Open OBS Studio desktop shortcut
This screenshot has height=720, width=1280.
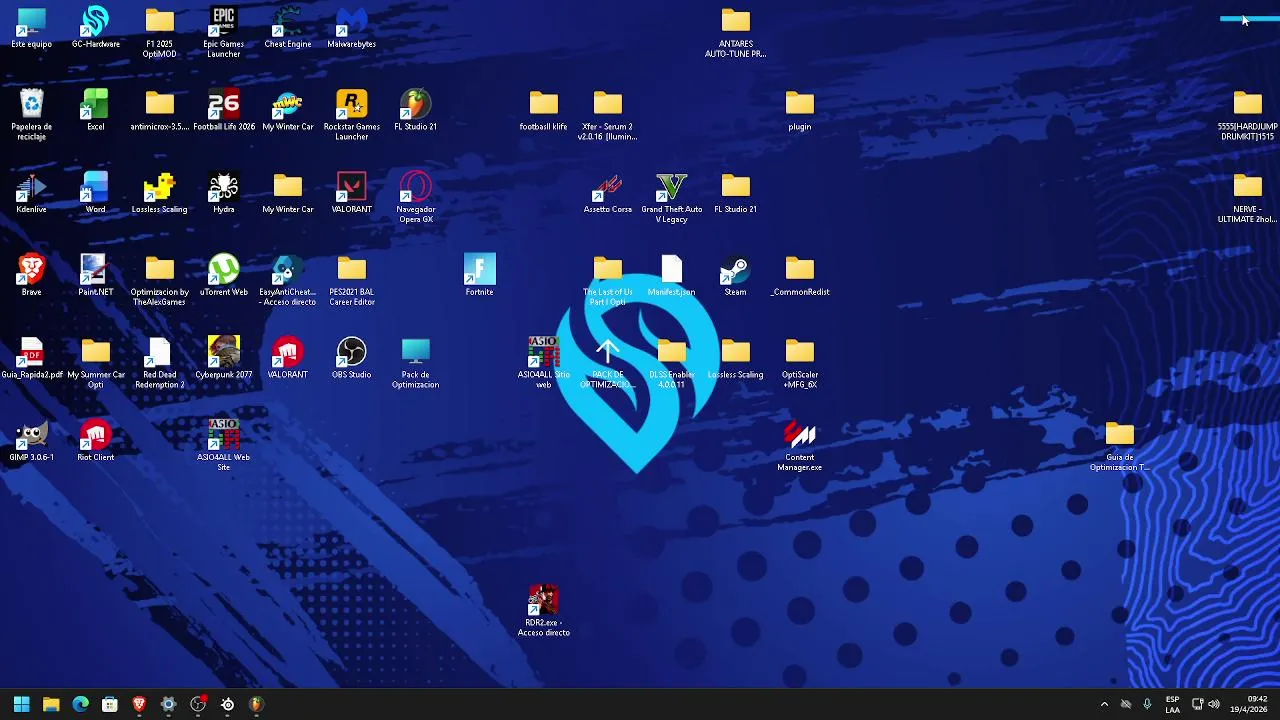pyautogui.click(x=351, y=358)
